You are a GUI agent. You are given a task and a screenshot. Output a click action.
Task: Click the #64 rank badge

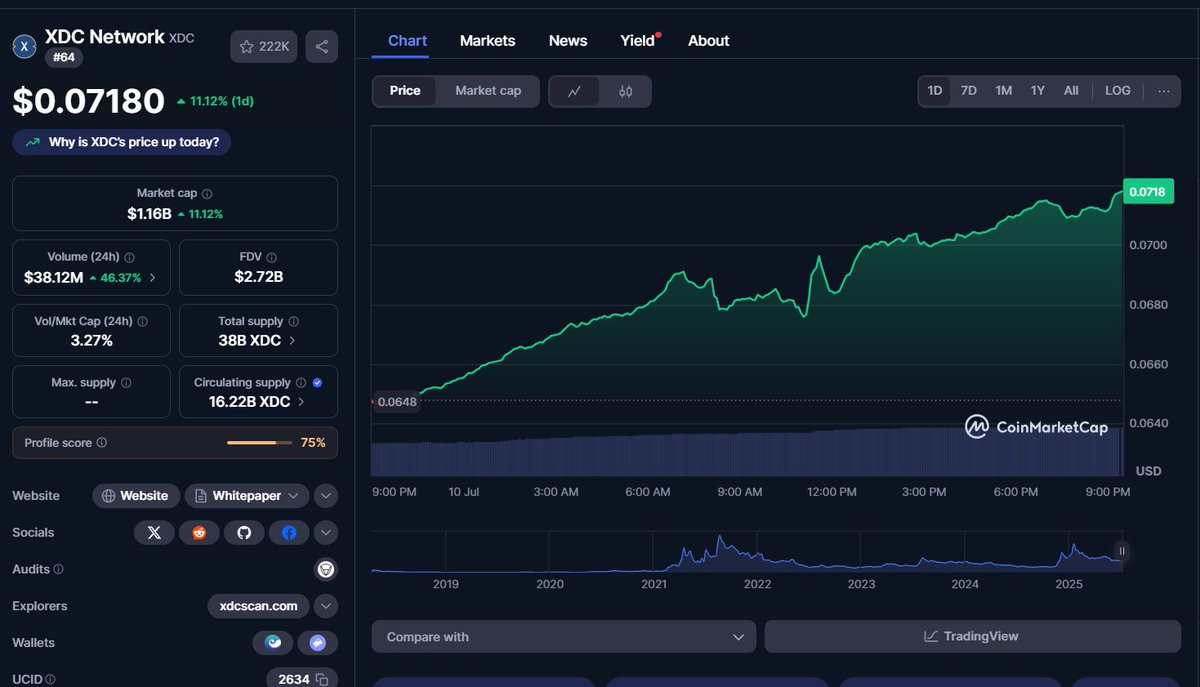click(64, 58)
